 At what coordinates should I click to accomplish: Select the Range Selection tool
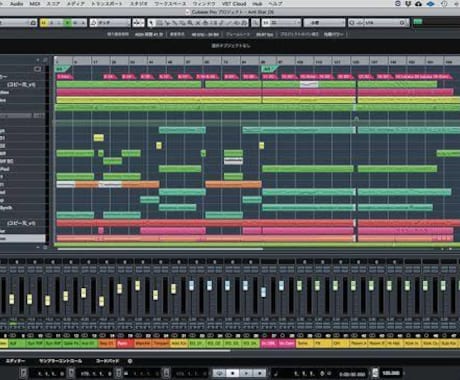159,23
